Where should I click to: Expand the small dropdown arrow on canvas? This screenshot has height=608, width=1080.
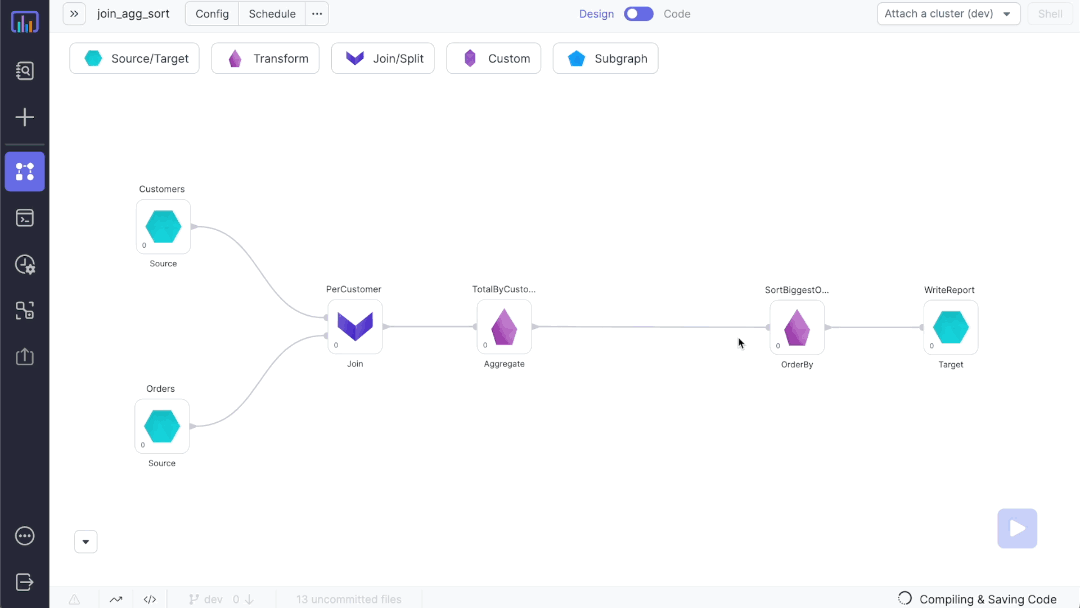tap(86, 542)
